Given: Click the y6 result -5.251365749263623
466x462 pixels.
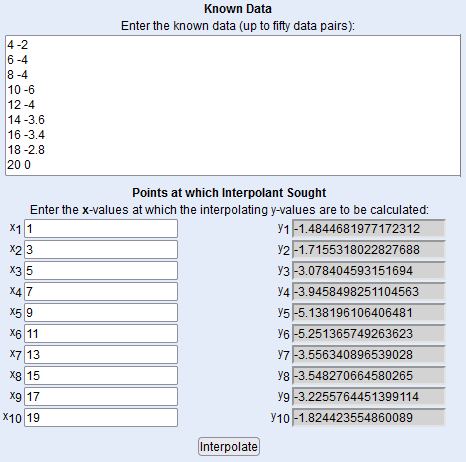Looking at the screenshot, I should click(x=369, y=334).
